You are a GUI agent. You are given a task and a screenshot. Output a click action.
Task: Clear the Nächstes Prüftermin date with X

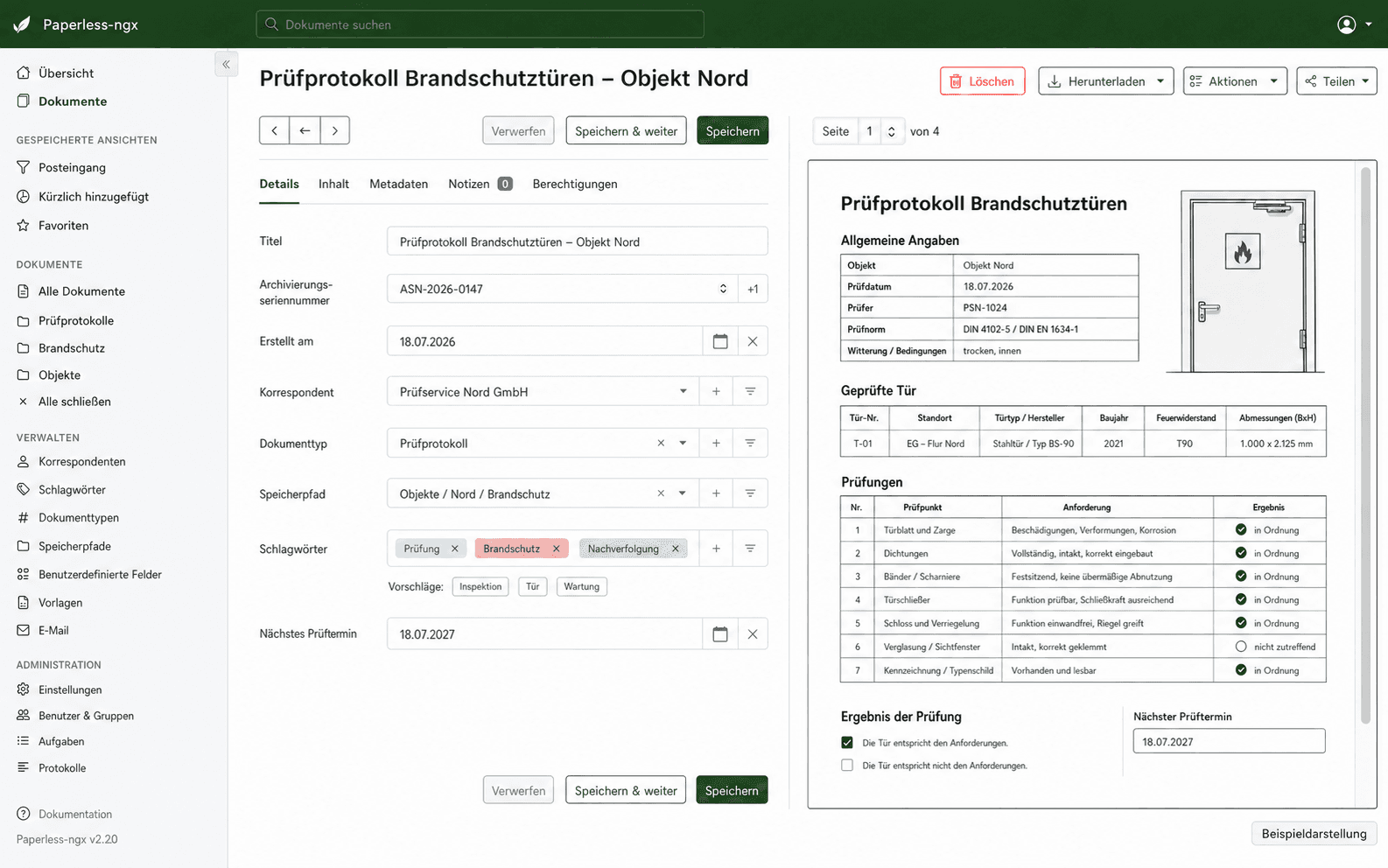753,634
